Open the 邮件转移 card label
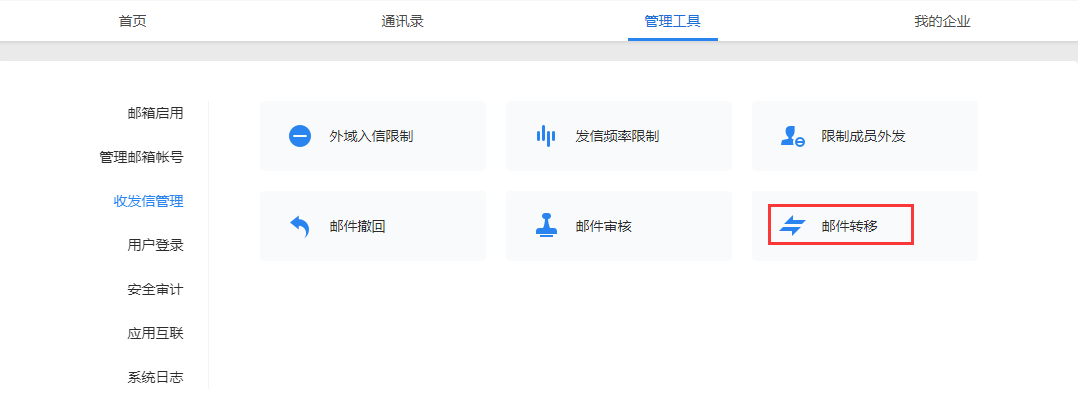 [850, 226]
